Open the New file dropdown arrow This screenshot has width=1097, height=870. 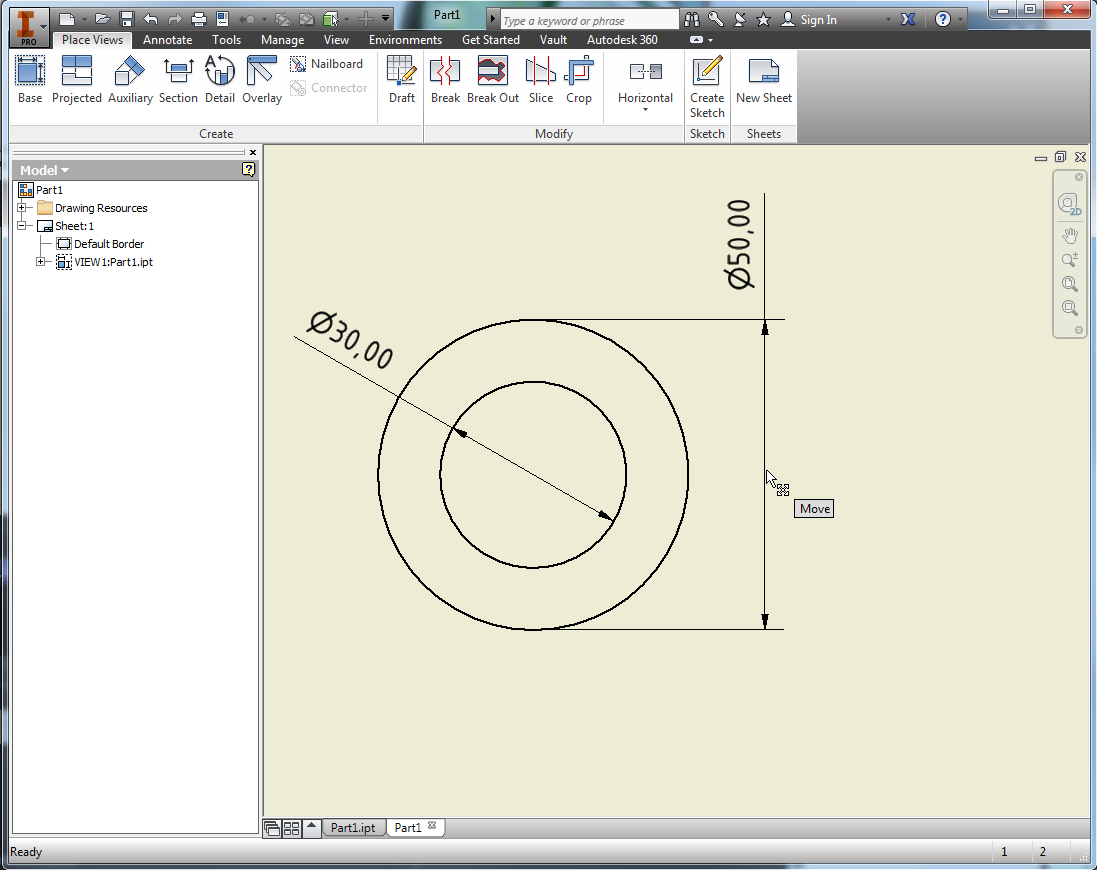pyautogui.click(x=84, y=20)
